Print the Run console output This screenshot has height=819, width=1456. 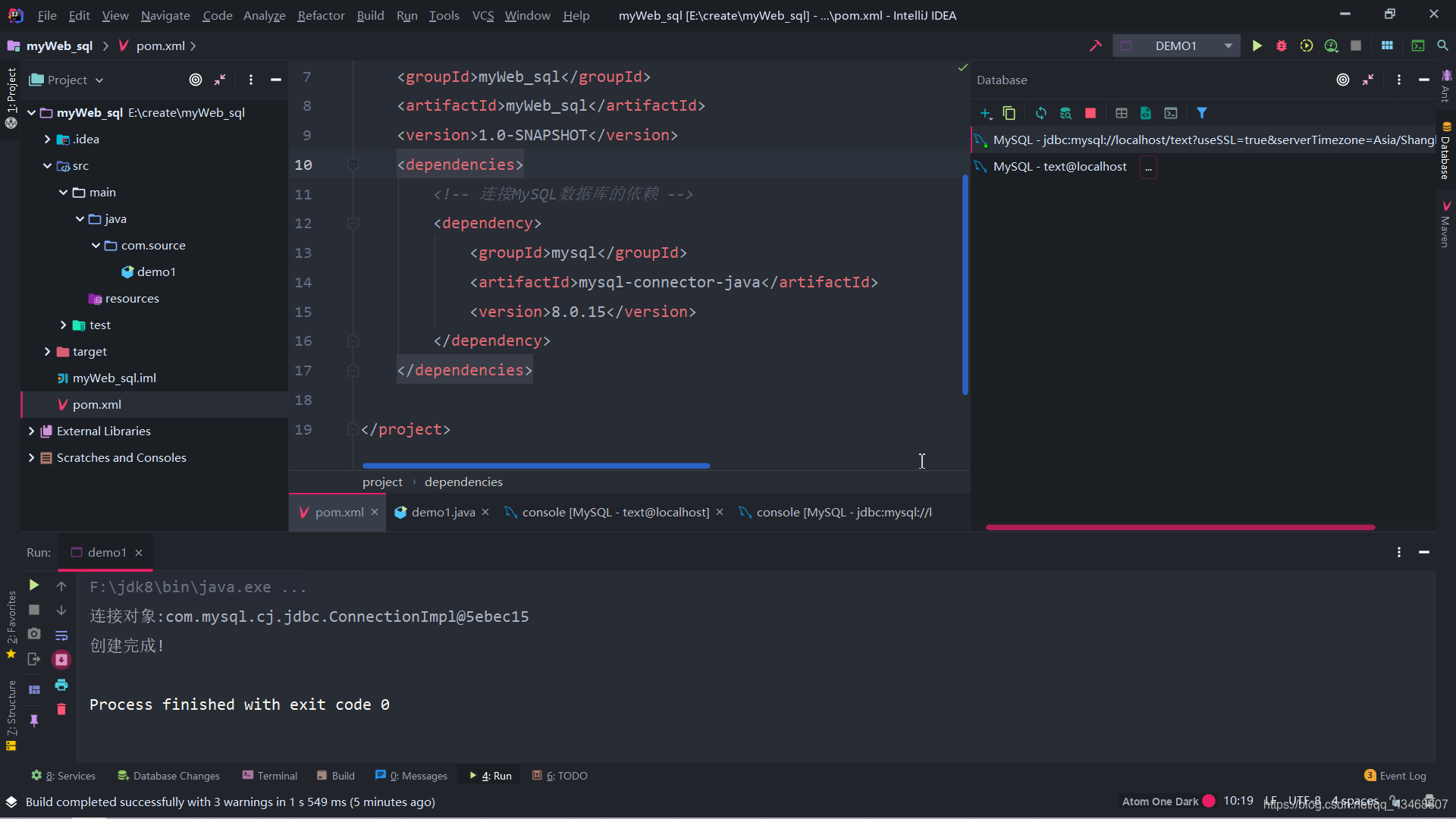[x=61, y=685]
